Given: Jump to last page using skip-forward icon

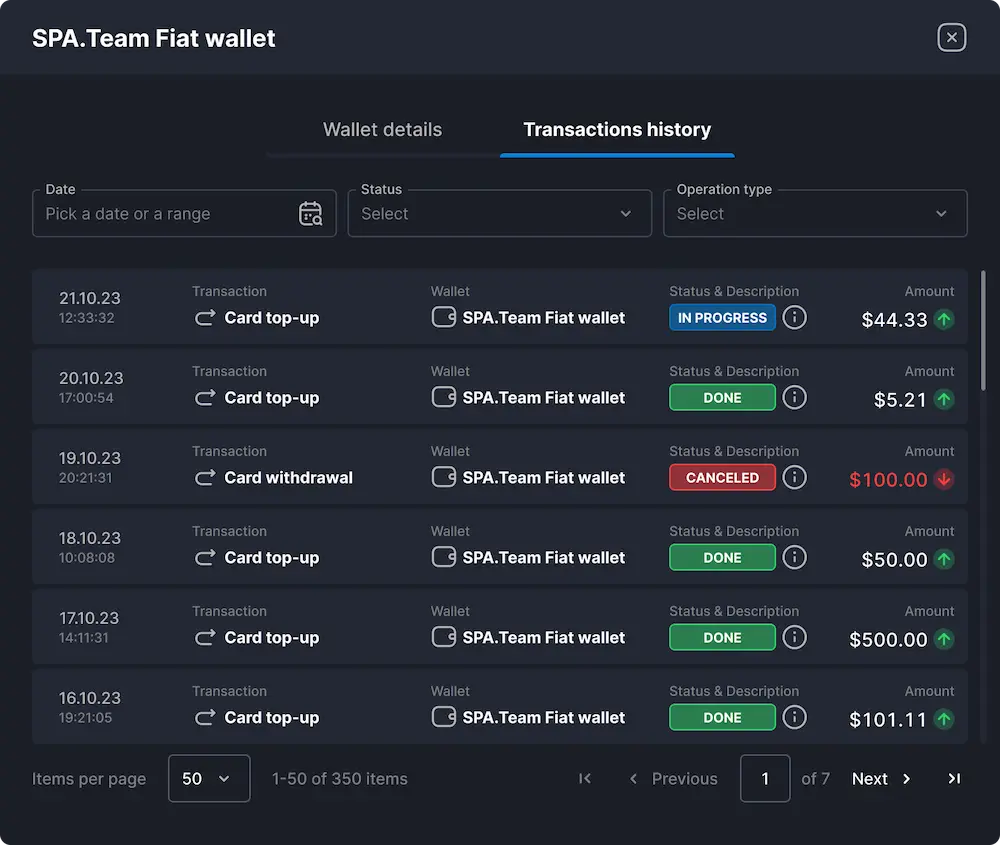Looking at the screenshot, I should point(954,778).
